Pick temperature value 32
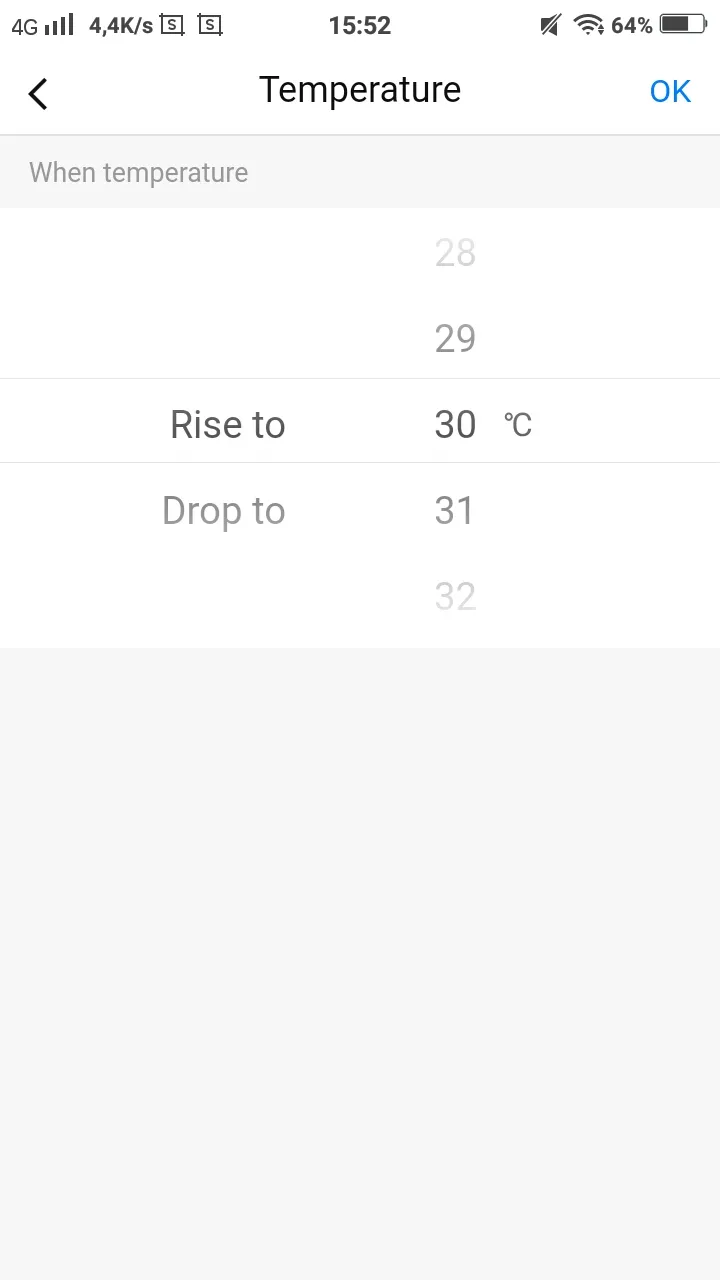 click(x=455, y=597)
